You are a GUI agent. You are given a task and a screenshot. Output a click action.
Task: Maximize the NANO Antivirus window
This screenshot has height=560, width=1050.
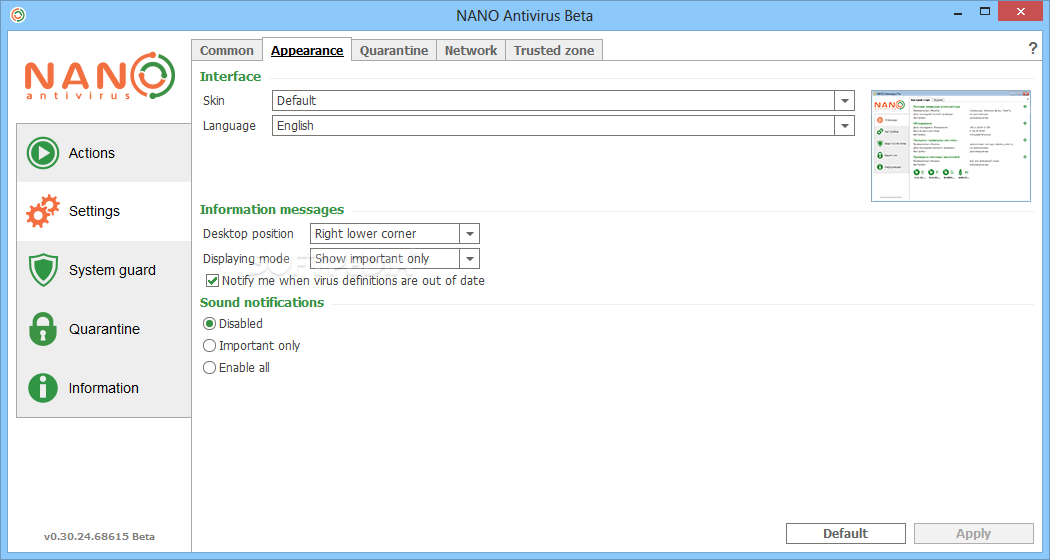985,11
